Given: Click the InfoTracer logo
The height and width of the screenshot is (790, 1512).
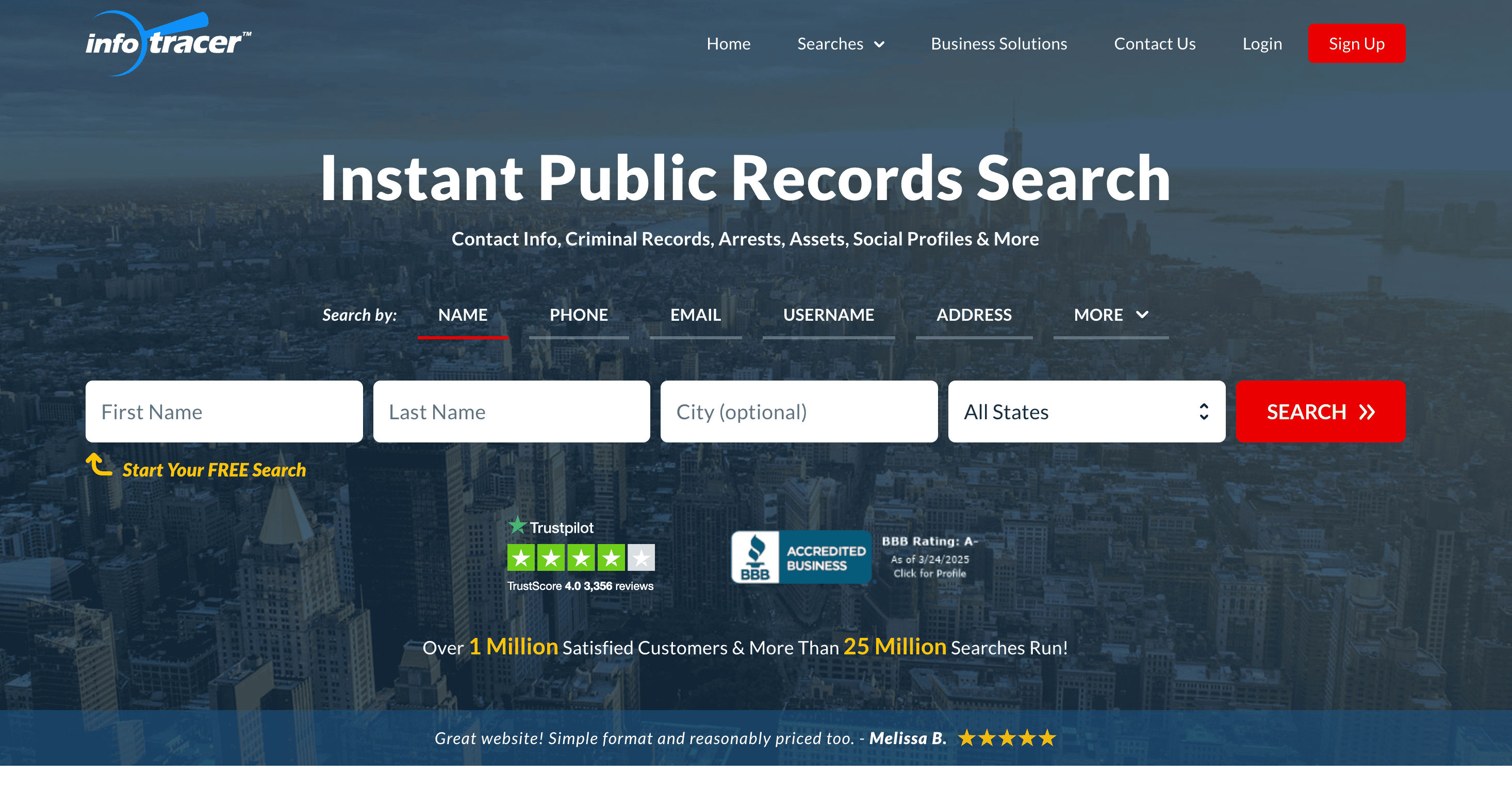Looking at the screenshot, I should pos(168,43).
